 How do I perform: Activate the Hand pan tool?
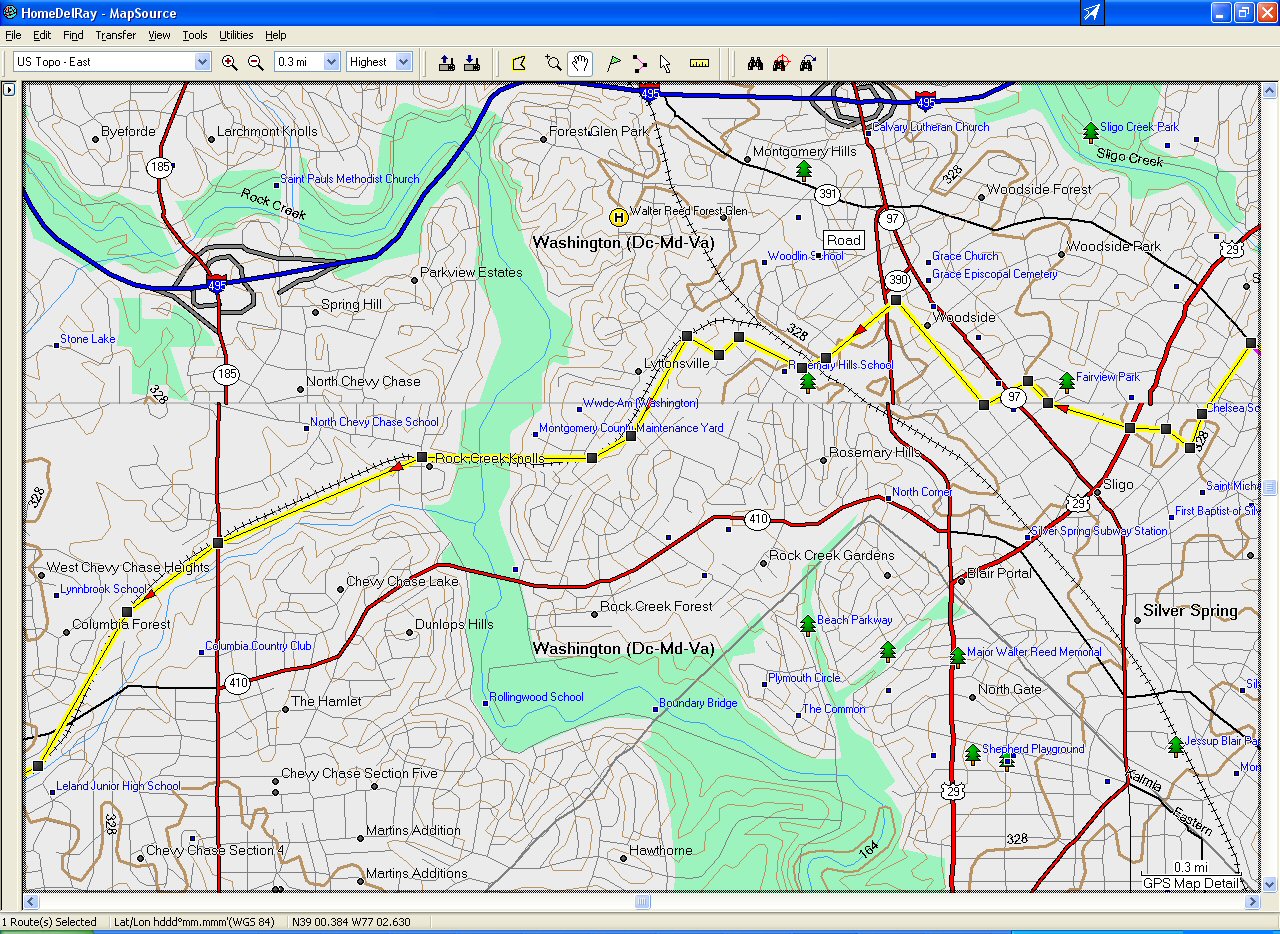(580, 62)
